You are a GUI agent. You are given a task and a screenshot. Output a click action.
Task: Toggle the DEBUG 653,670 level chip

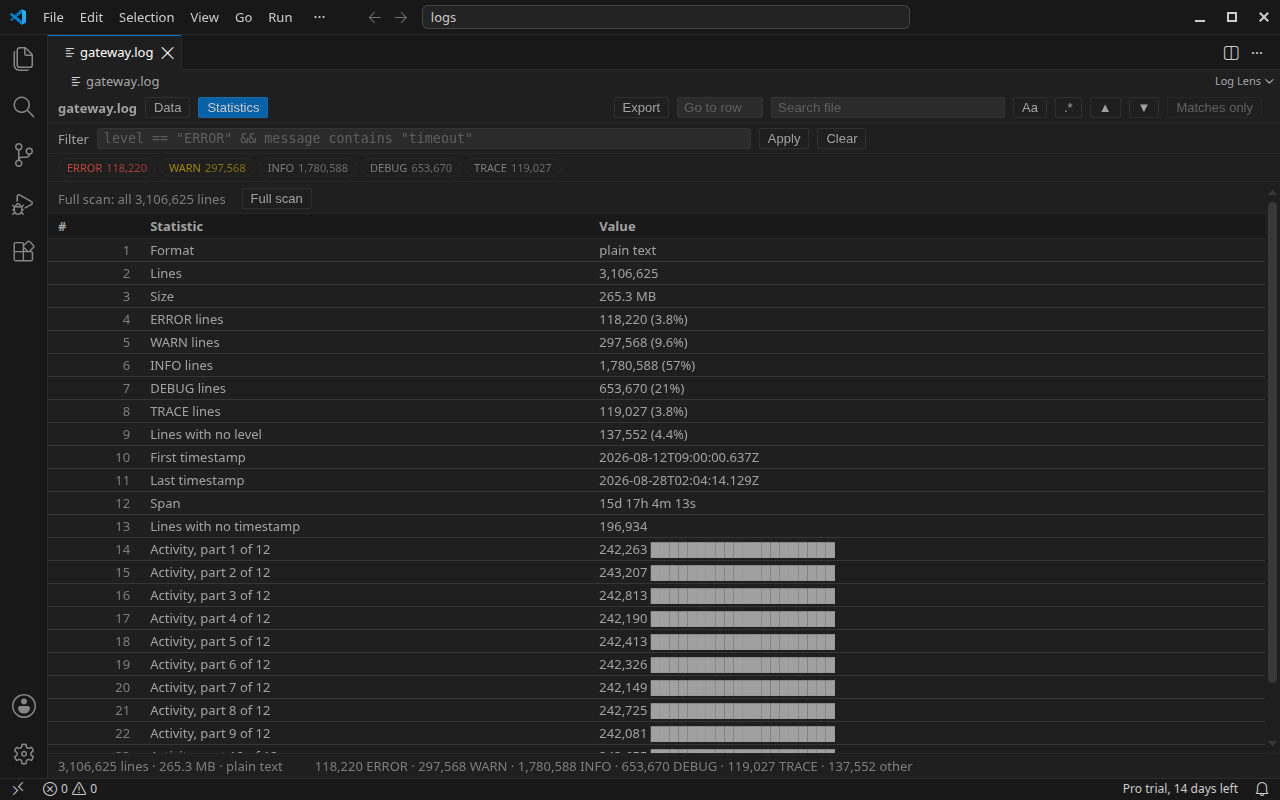point(411,168)
